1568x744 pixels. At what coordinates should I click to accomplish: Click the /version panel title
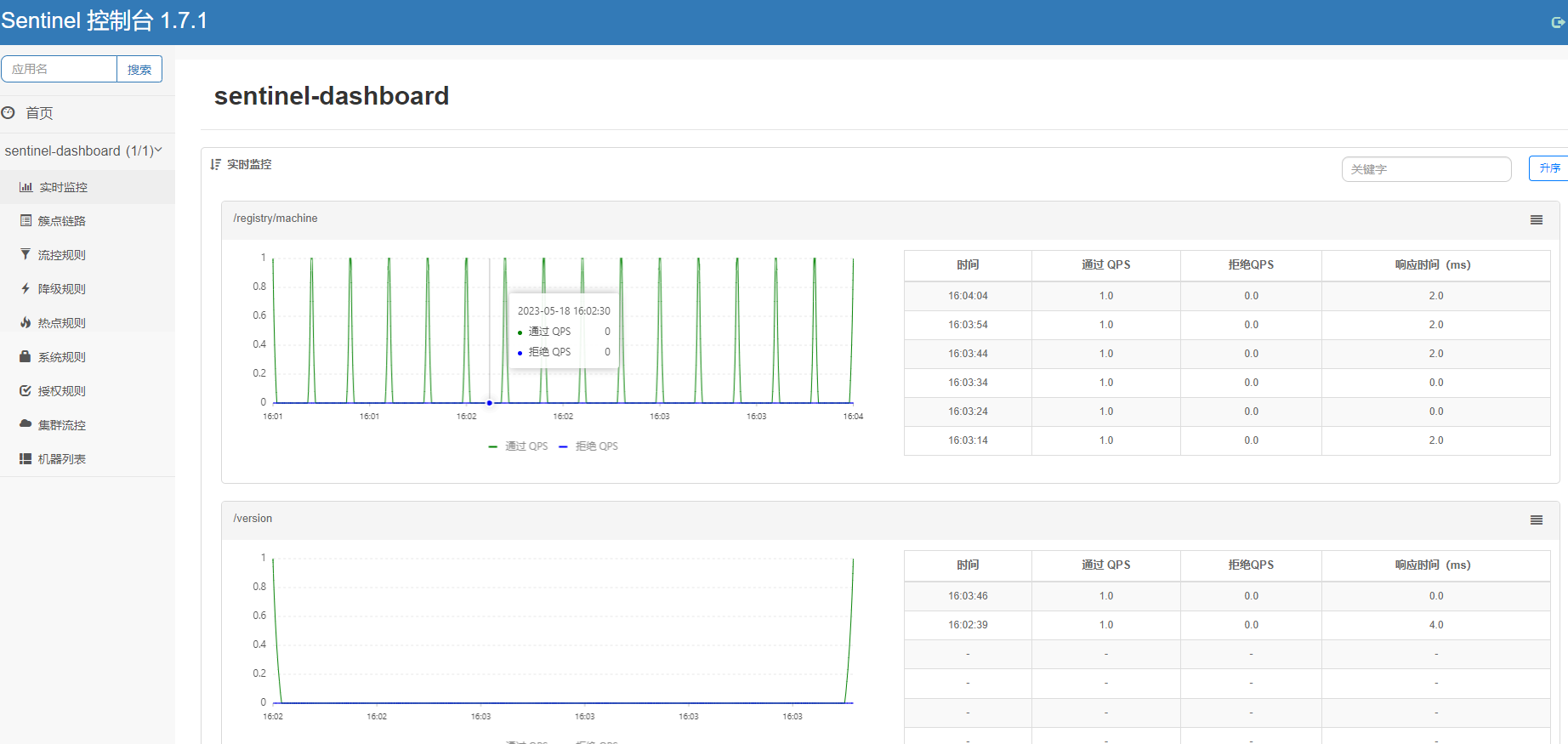point(253,519)
